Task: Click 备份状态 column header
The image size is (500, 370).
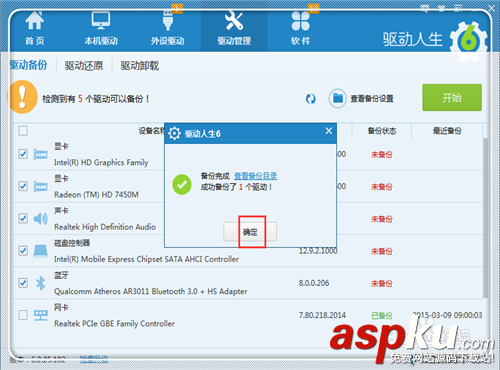Action: [382, 131]
